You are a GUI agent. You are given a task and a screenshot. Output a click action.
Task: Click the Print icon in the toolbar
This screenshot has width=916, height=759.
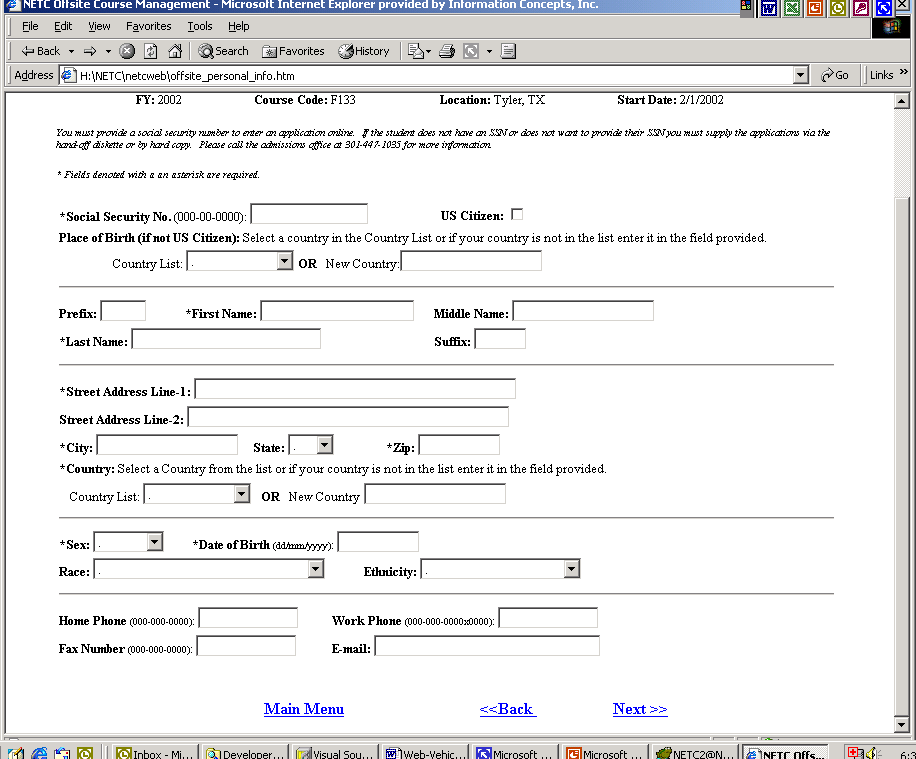pos(447,51)
